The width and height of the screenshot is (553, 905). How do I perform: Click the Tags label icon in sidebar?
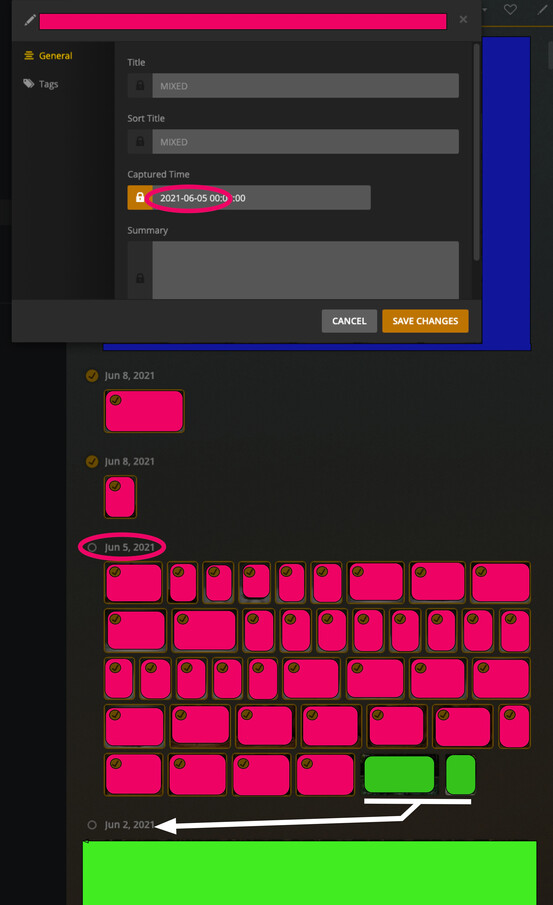tap(29, 84)
